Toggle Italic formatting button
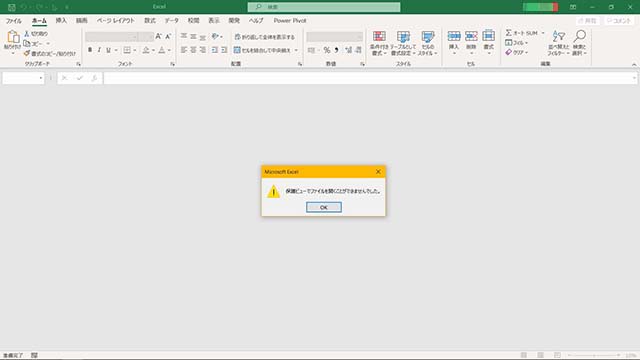Viewport: 640px width, 360px height. click(99, 50)
